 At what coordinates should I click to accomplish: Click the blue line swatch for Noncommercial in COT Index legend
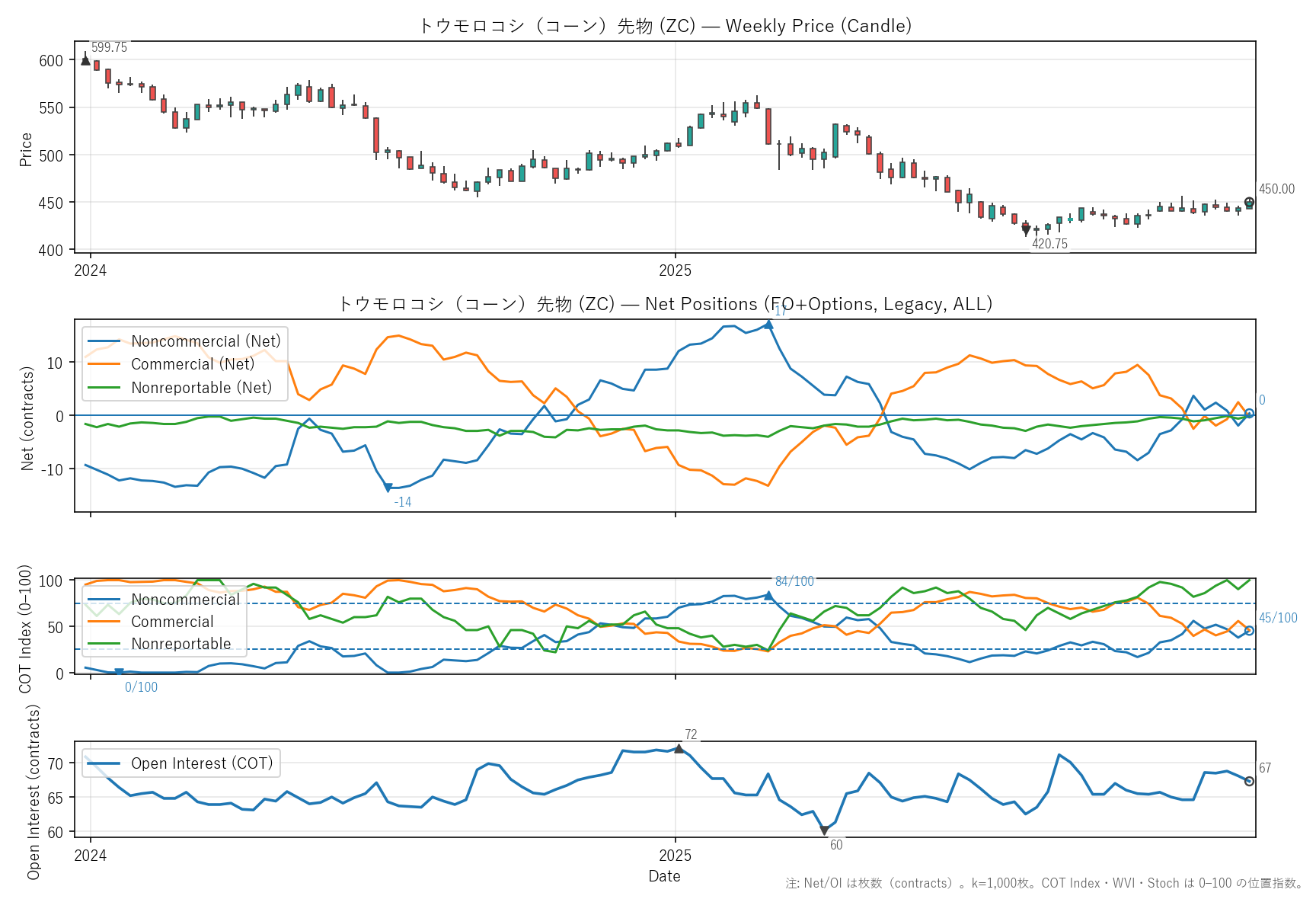pyautogui.click(x=104, y=600)
